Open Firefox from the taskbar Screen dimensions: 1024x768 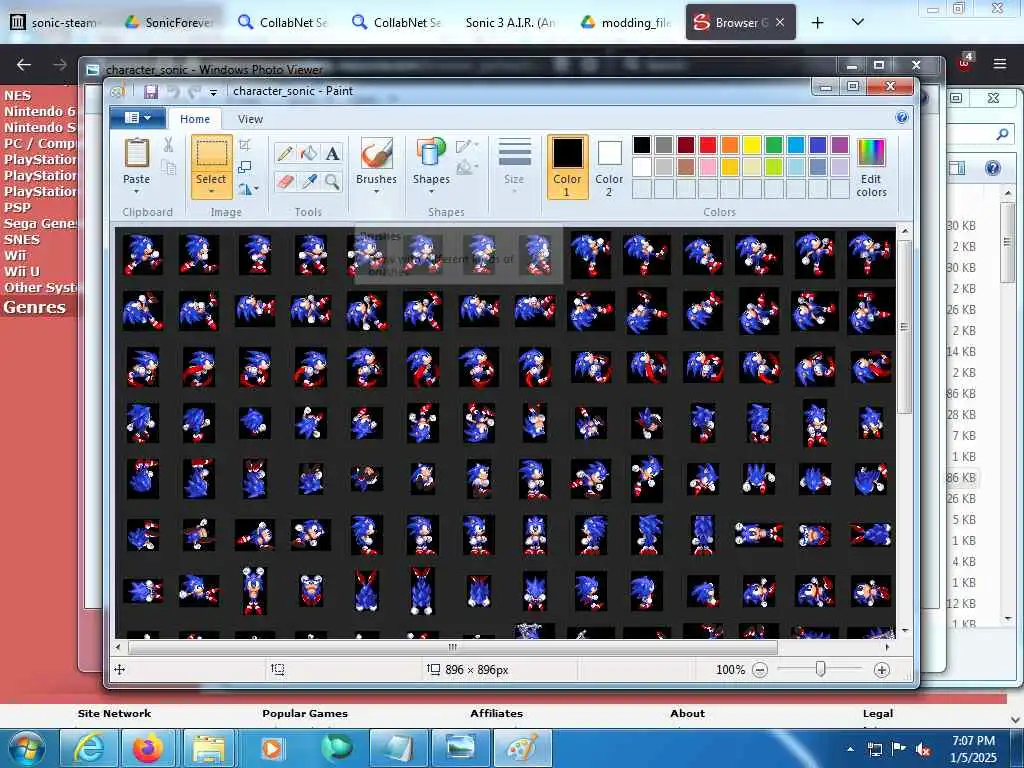pos(149,748)
